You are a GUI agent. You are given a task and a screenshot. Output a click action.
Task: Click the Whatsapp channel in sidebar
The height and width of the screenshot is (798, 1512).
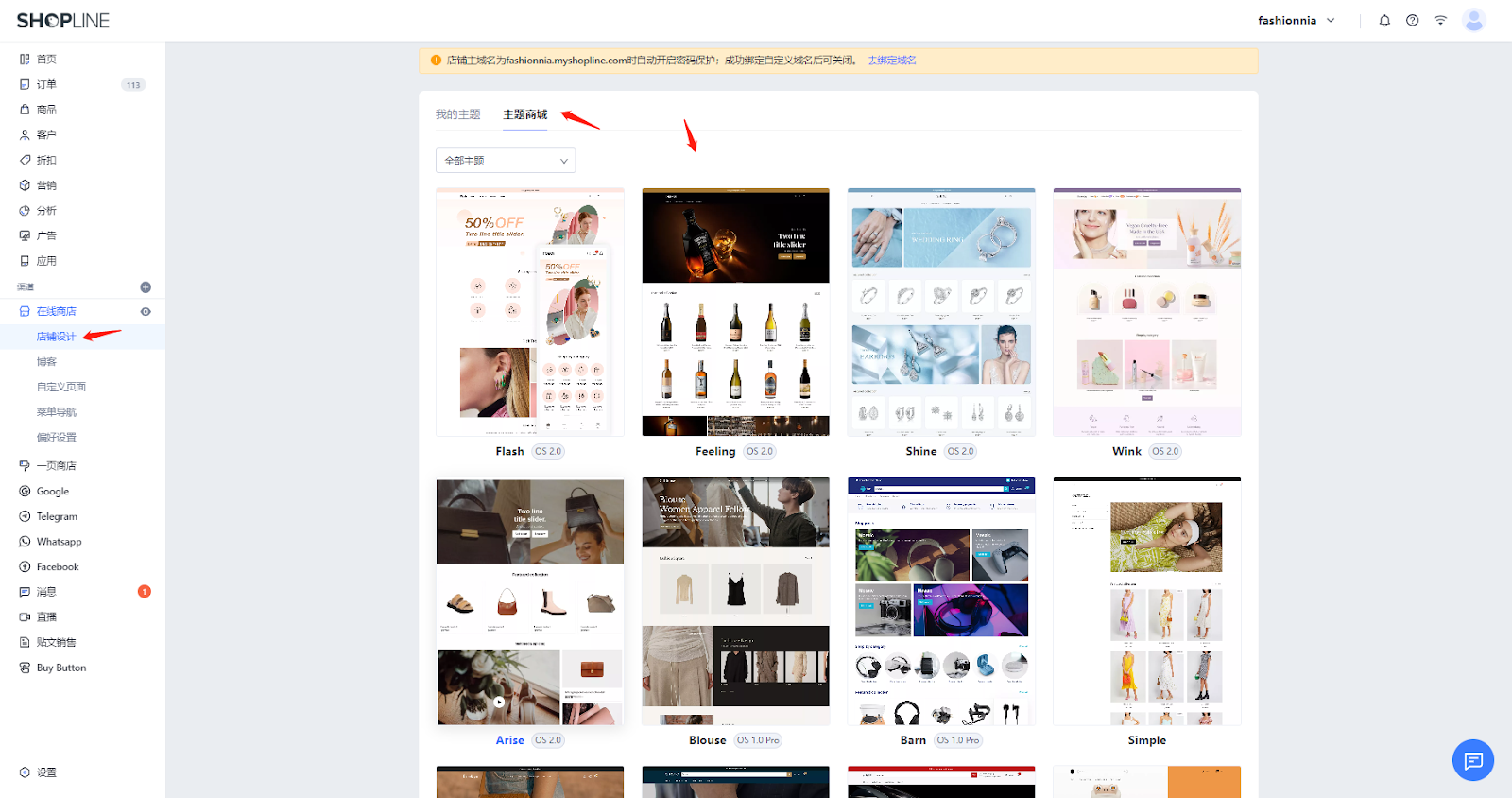59,542
